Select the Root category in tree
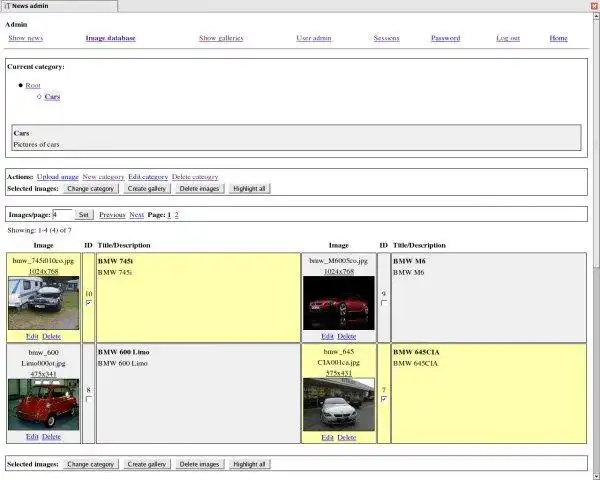The image size is (600, 480). point(33,85)
